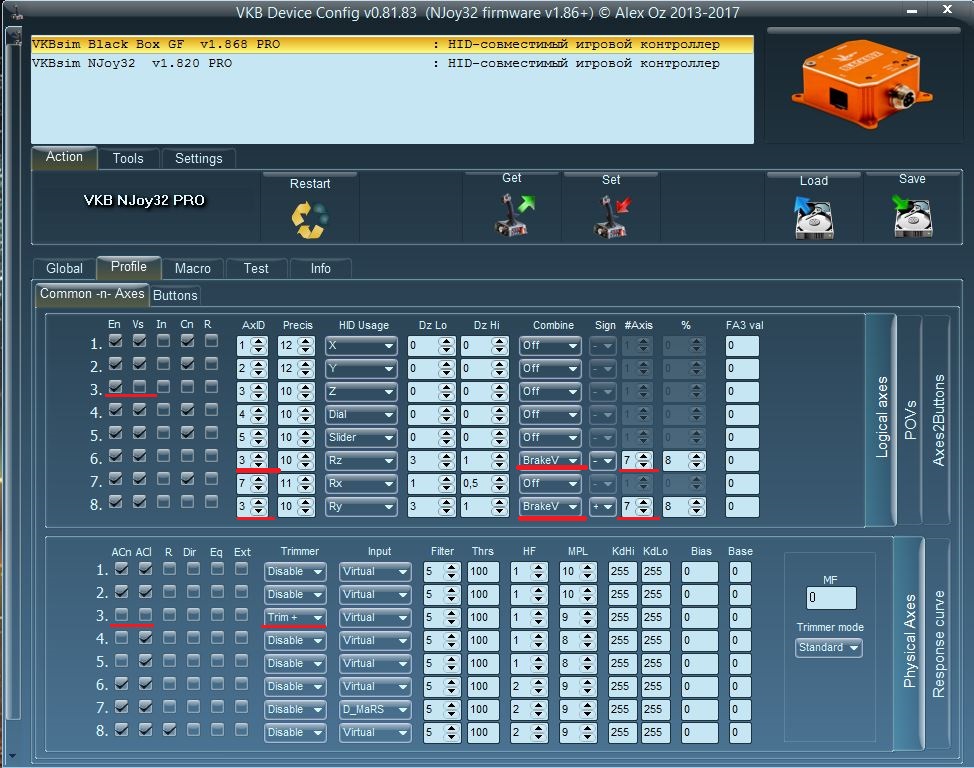Screen dimensions: 974x768
Task: Open the Tools tab
Action: [128, 158]
